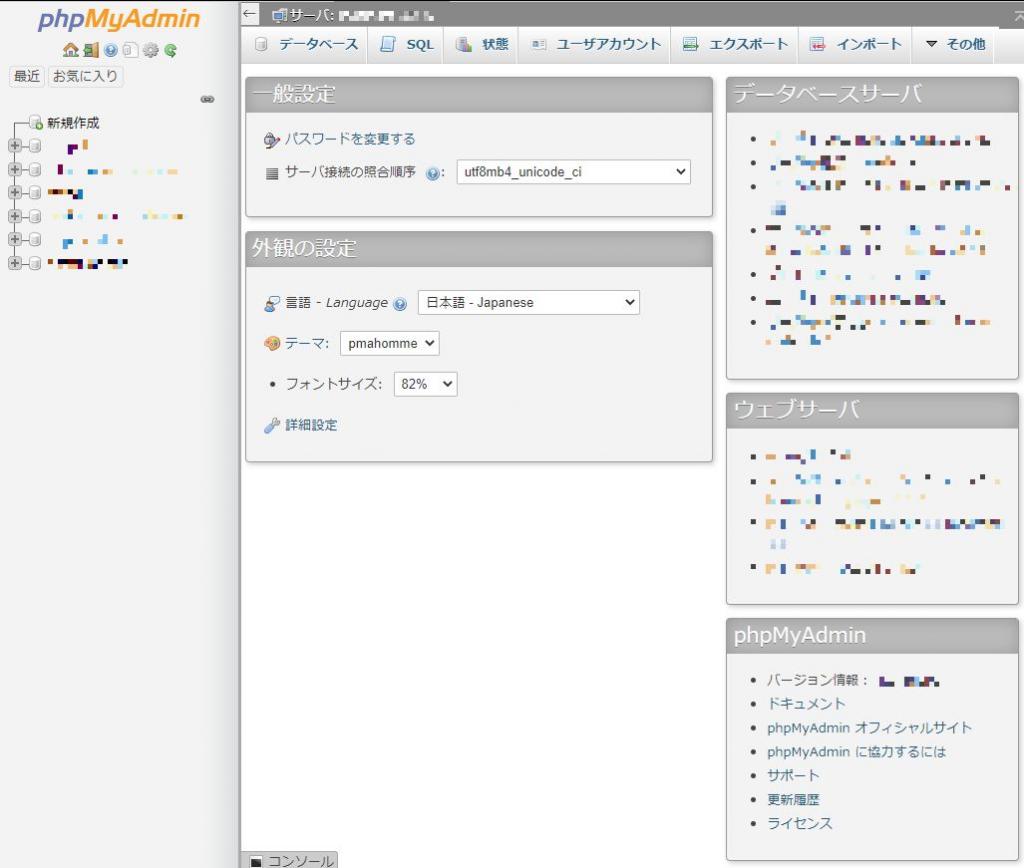Open phpMyAdmin に協力するには link
Viewport: 1024px width, 868px height.
[856, 752]
